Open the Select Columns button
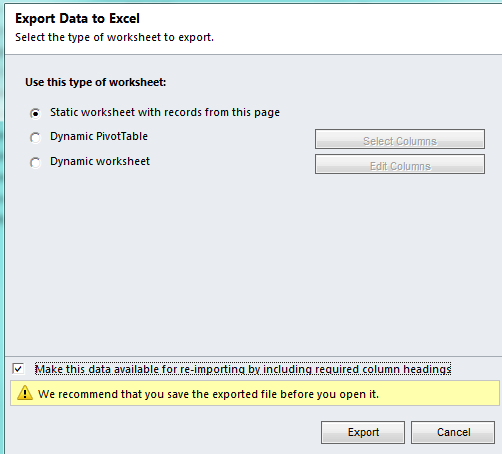The image size is (502, 454). (400, 139)
